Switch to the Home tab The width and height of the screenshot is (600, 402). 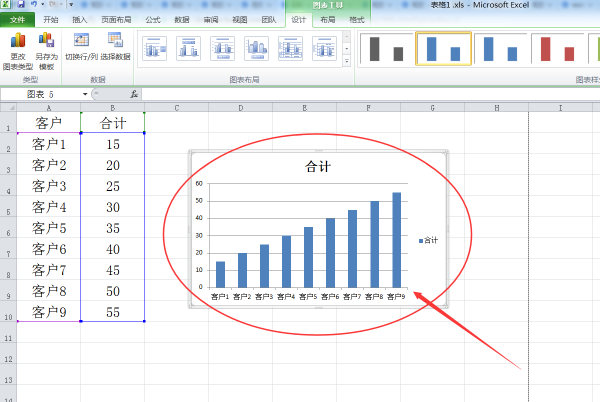51,20
